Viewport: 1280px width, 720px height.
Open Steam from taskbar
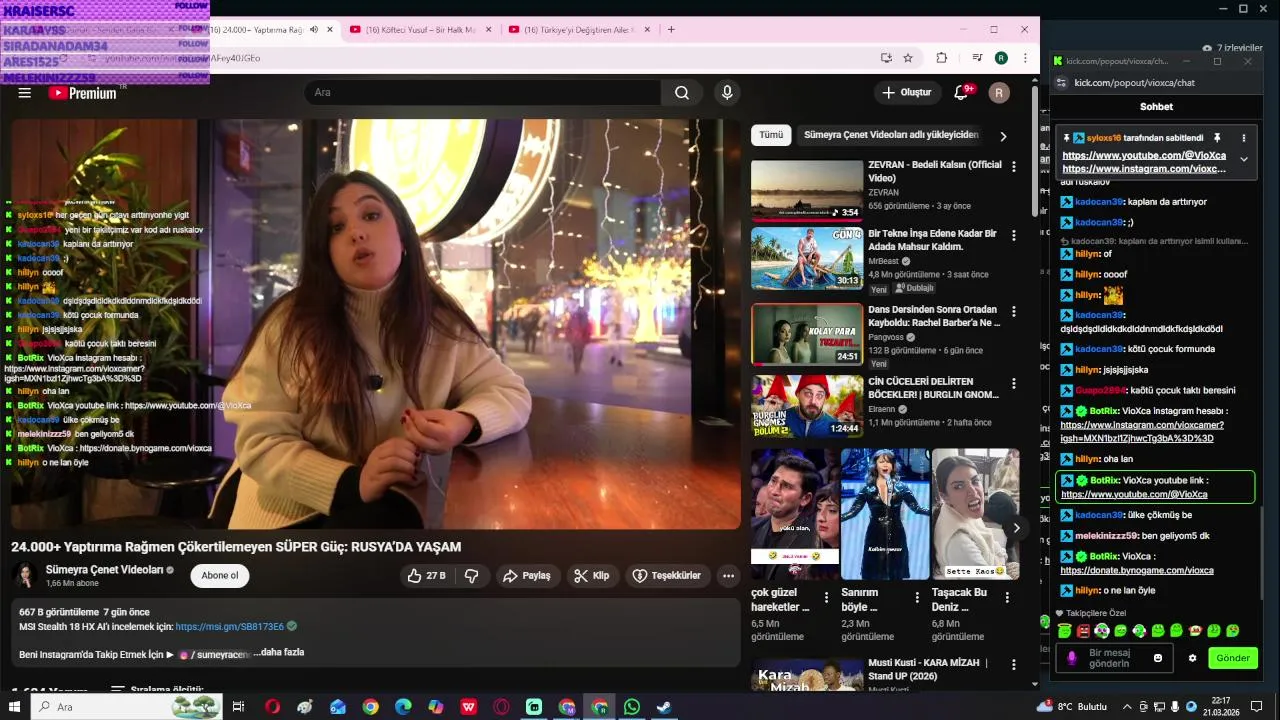click(663, 707)
